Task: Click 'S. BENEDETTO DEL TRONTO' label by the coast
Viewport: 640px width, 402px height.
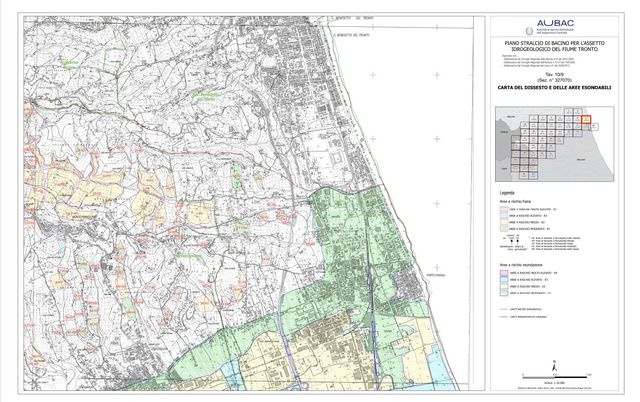Action: [x=351, y=35]
